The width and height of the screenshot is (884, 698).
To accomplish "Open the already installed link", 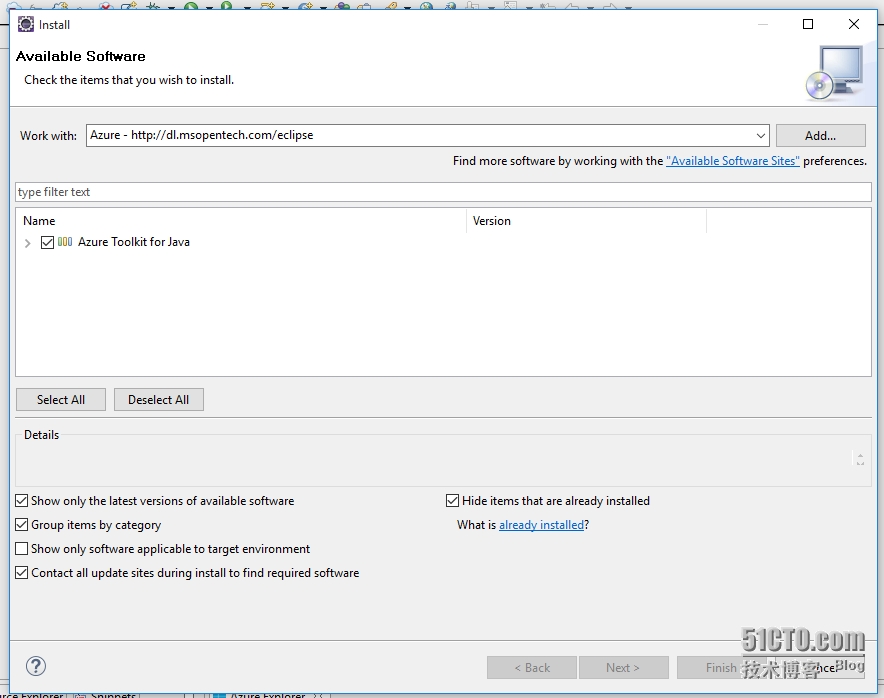I will (x=541, y=525).
